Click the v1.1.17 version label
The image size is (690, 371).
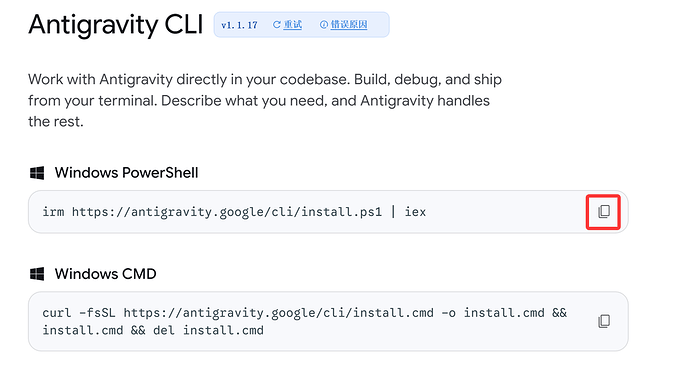[x=239, y=25]
